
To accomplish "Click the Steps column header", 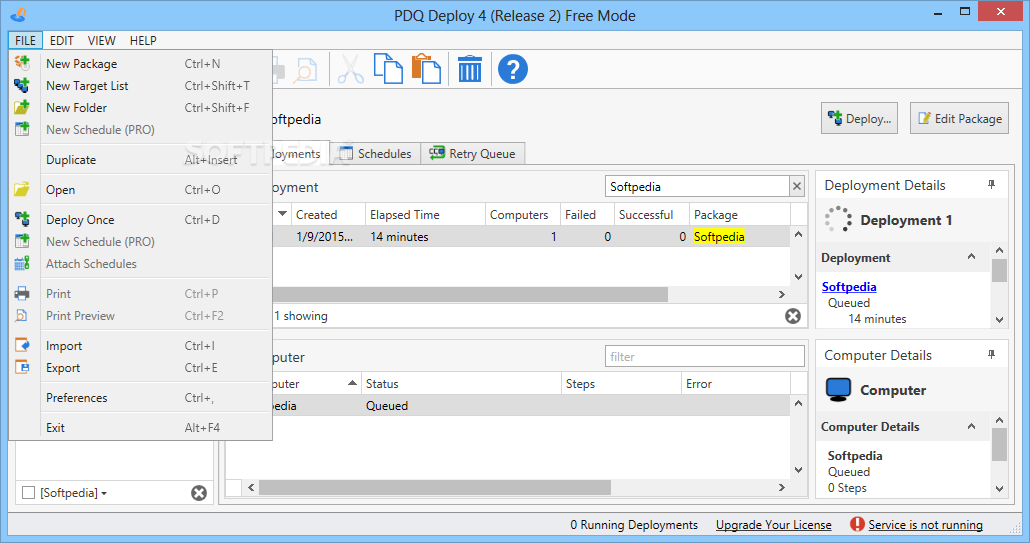I will 621,383.
